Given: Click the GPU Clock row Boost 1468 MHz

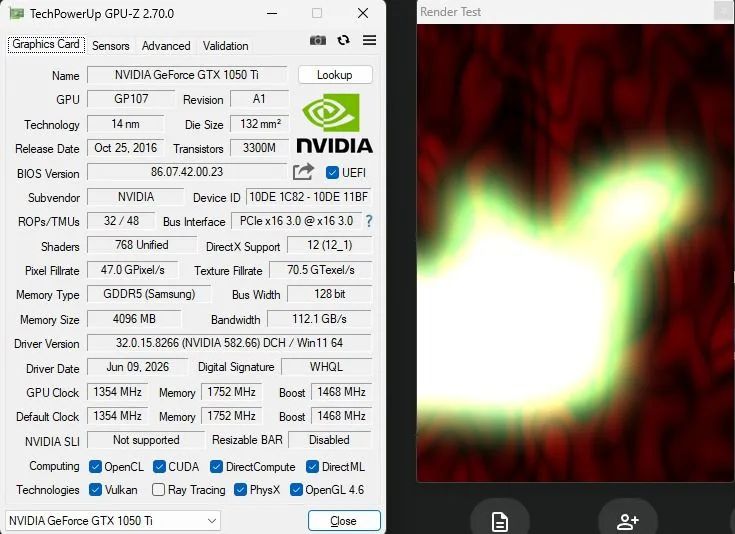Looking at the screenshot, I should [x=341, y=392].
